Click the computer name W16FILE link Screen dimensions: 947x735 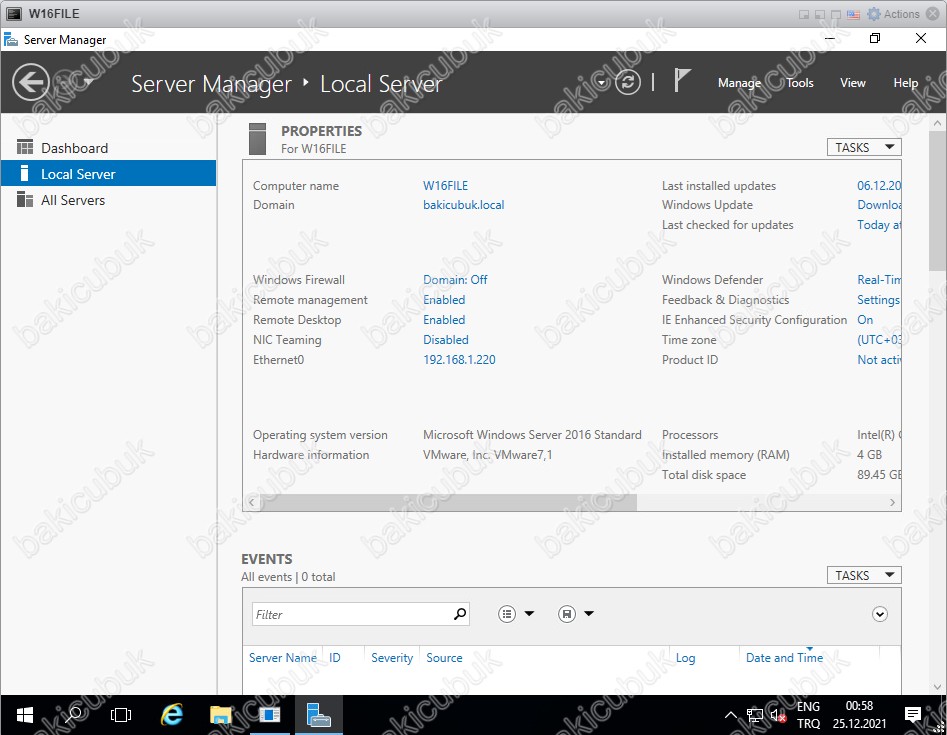pos(445,185)
